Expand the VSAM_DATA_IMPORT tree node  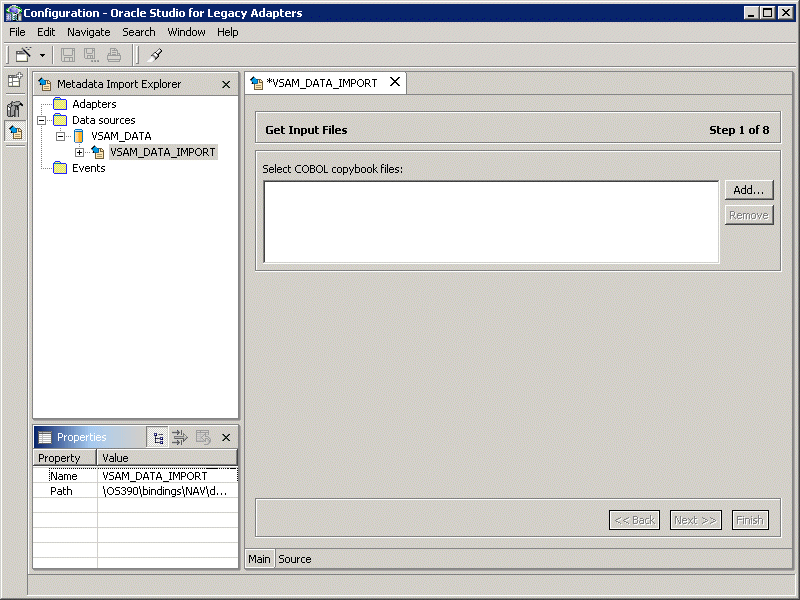click(79, 152)
